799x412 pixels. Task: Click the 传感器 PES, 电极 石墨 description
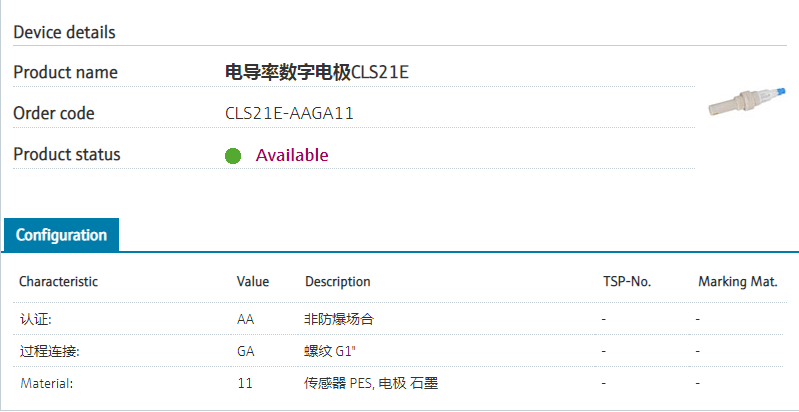372,383
